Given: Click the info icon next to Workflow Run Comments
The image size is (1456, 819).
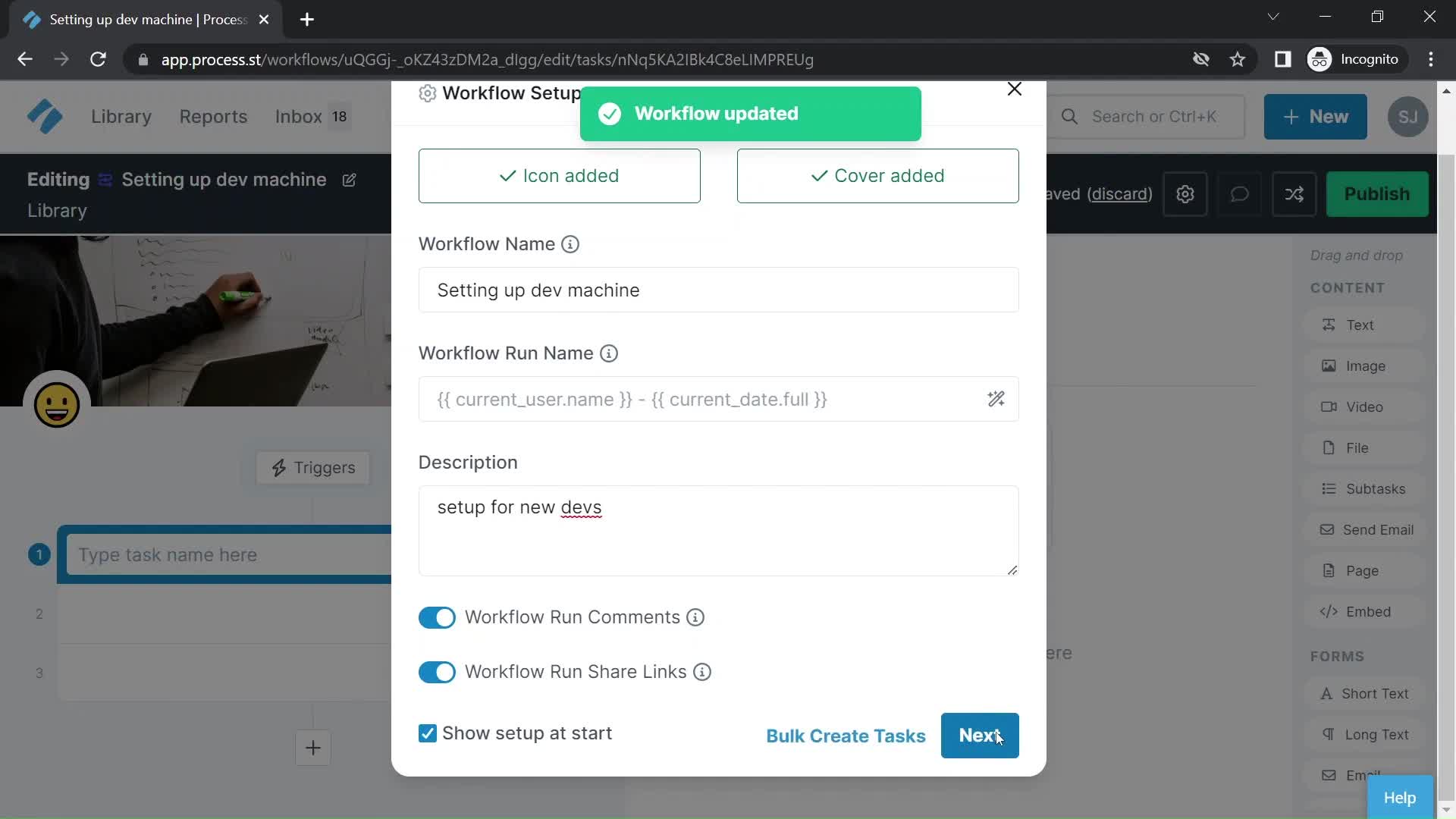Looking at the screenshot, I should (696, 617).
